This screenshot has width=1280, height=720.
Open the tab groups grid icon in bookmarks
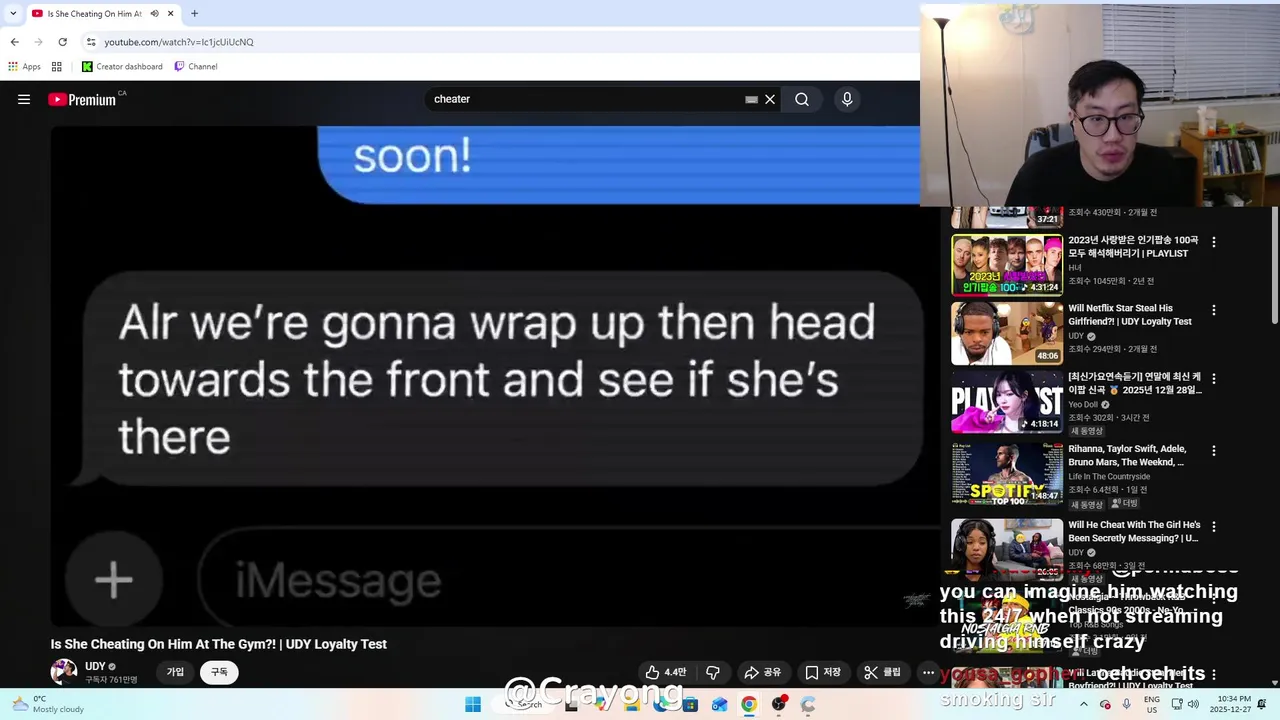click(57, 66)
